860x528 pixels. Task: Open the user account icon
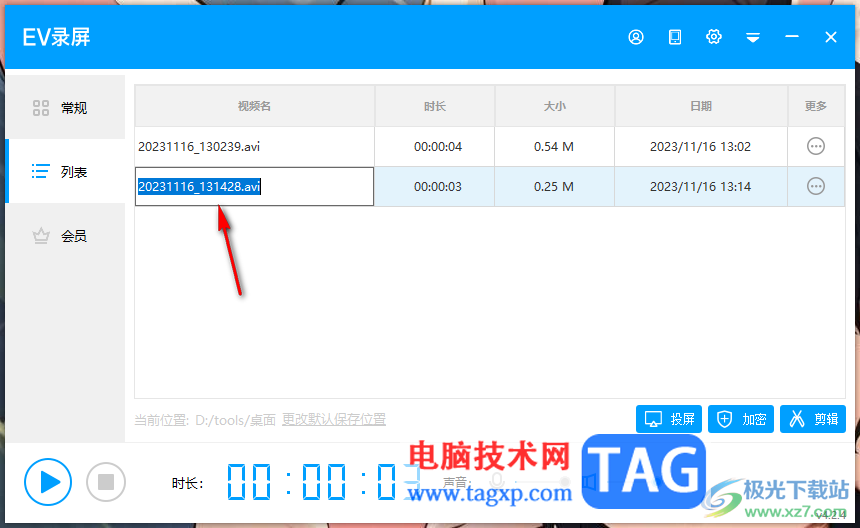[636, 37]
